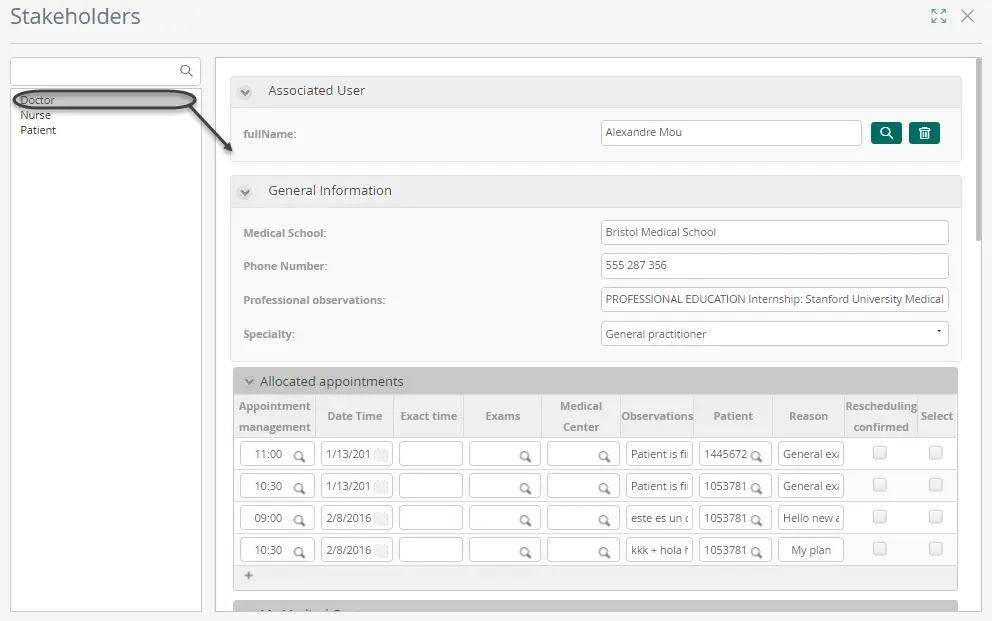Screen dimensions: 992x621
Task: Click the Professional observations field
Action: pyautogui.click(x=774, y=300)
